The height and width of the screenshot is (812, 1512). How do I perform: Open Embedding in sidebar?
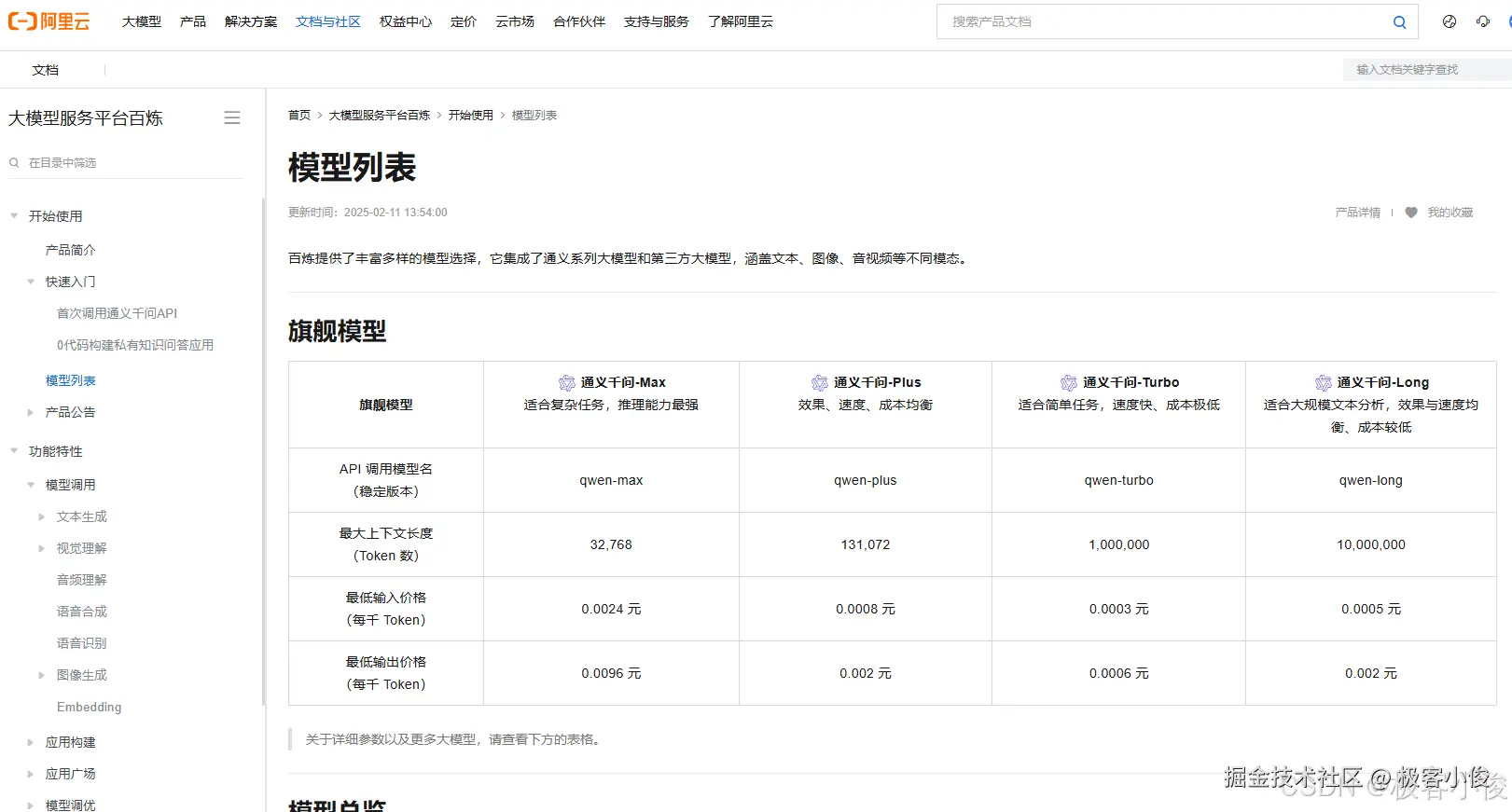point(90,707)
